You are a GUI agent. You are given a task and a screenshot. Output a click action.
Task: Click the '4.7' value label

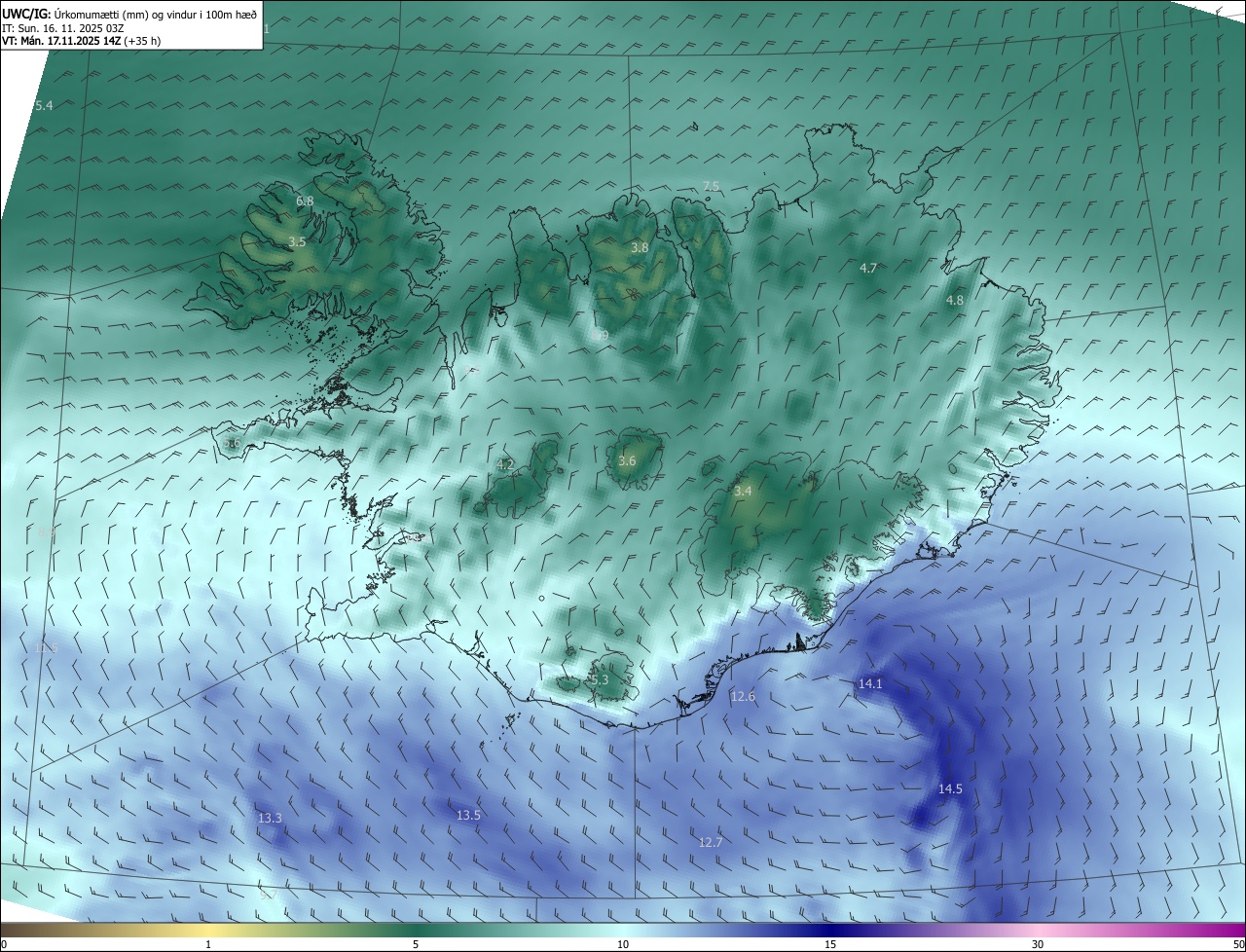pyautogui.click(x=868, y=268)
